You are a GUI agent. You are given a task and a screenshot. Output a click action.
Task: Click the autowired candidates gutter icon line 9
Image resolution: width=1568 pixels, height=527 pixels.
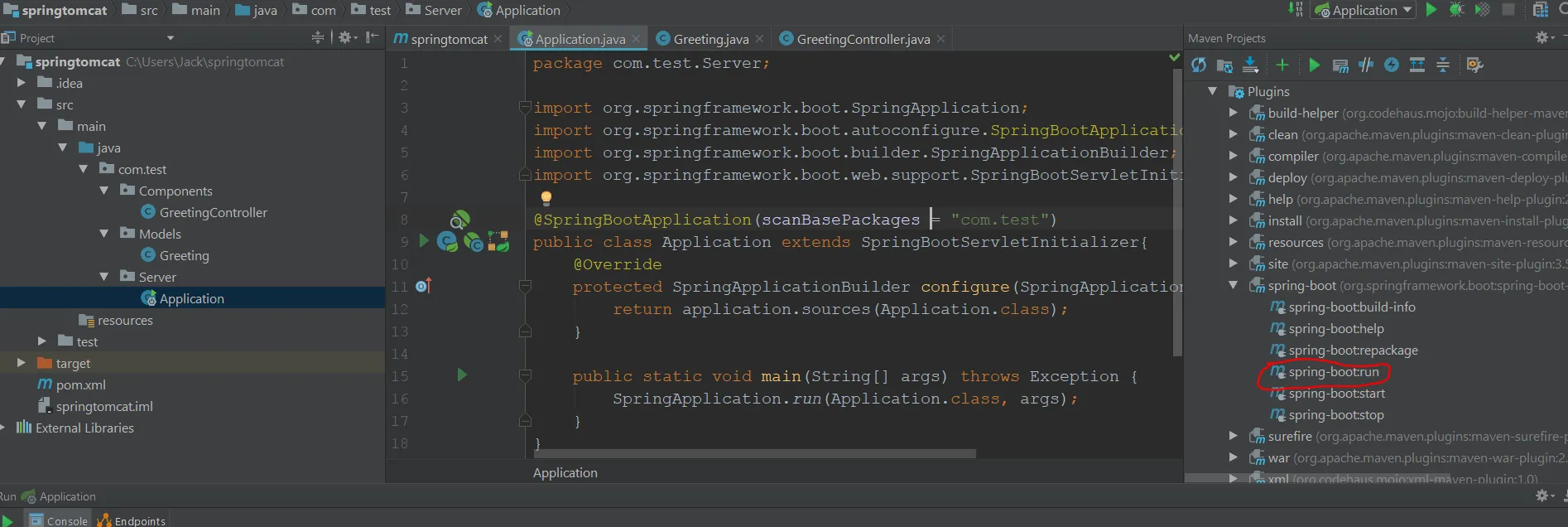[473, 242]
